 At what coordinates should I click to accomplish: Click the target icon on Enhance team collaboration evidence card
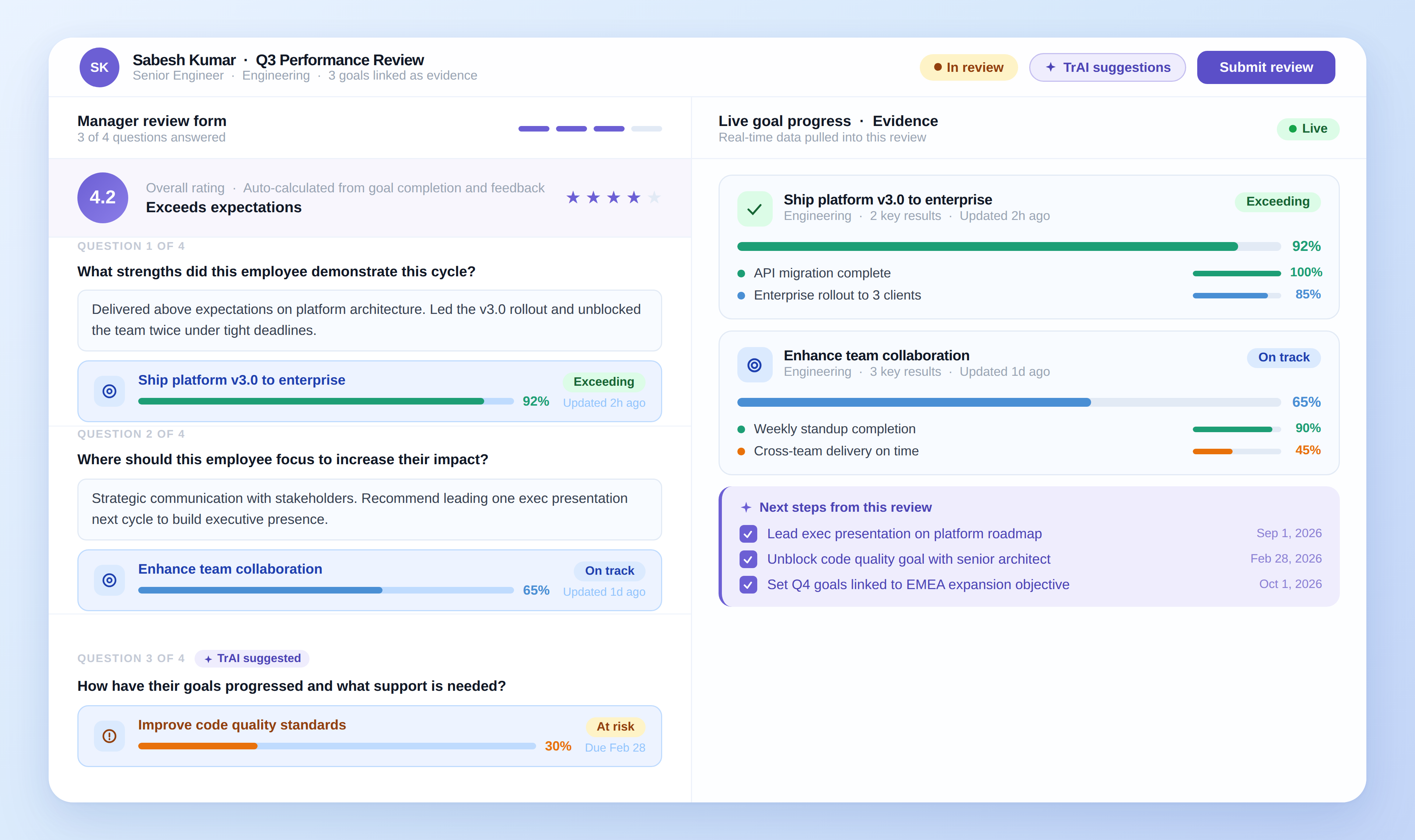click(754, 365)
